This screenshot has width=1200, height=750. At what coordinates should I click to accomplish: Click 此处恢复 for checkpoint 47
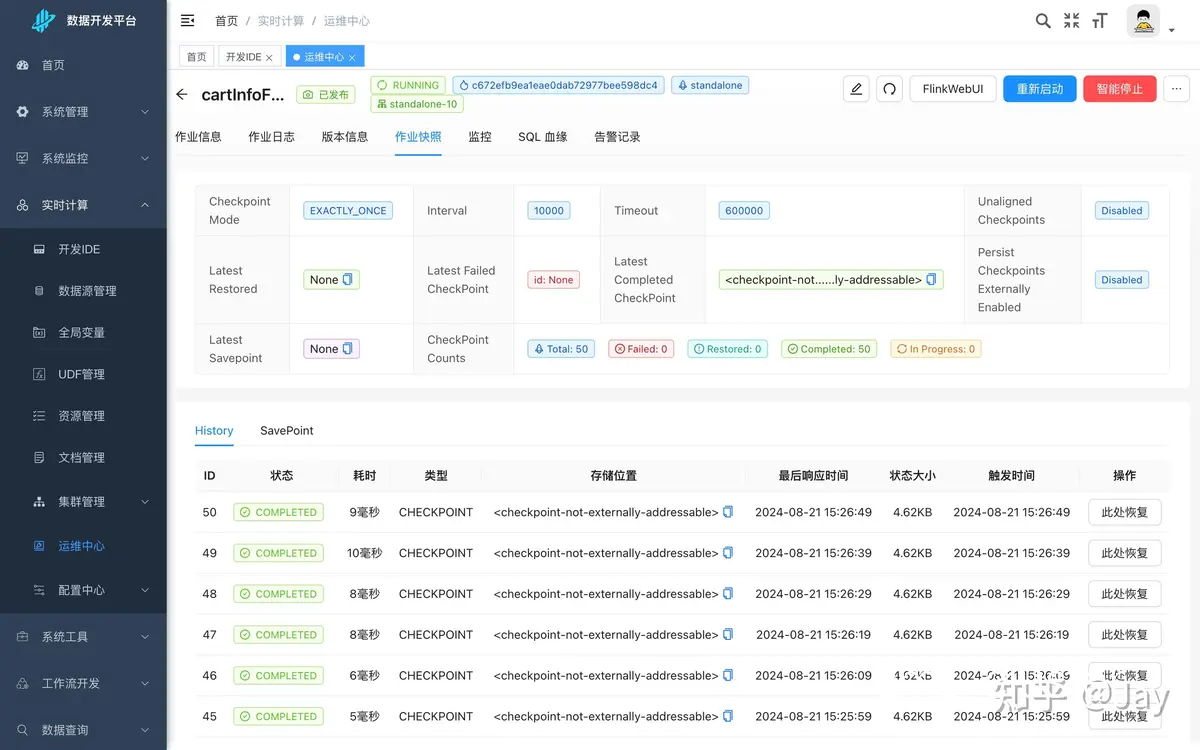point(1124,634)
